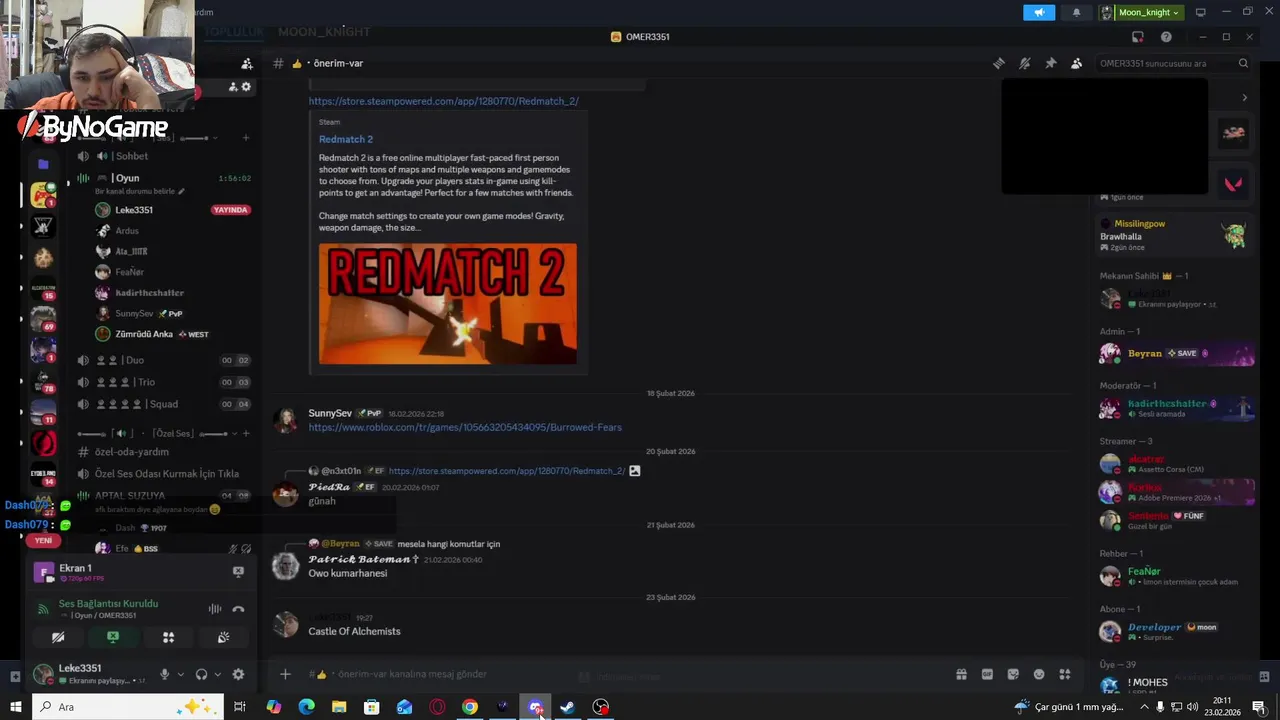Open the replied Redmatch_2 store link

point(506,471)
